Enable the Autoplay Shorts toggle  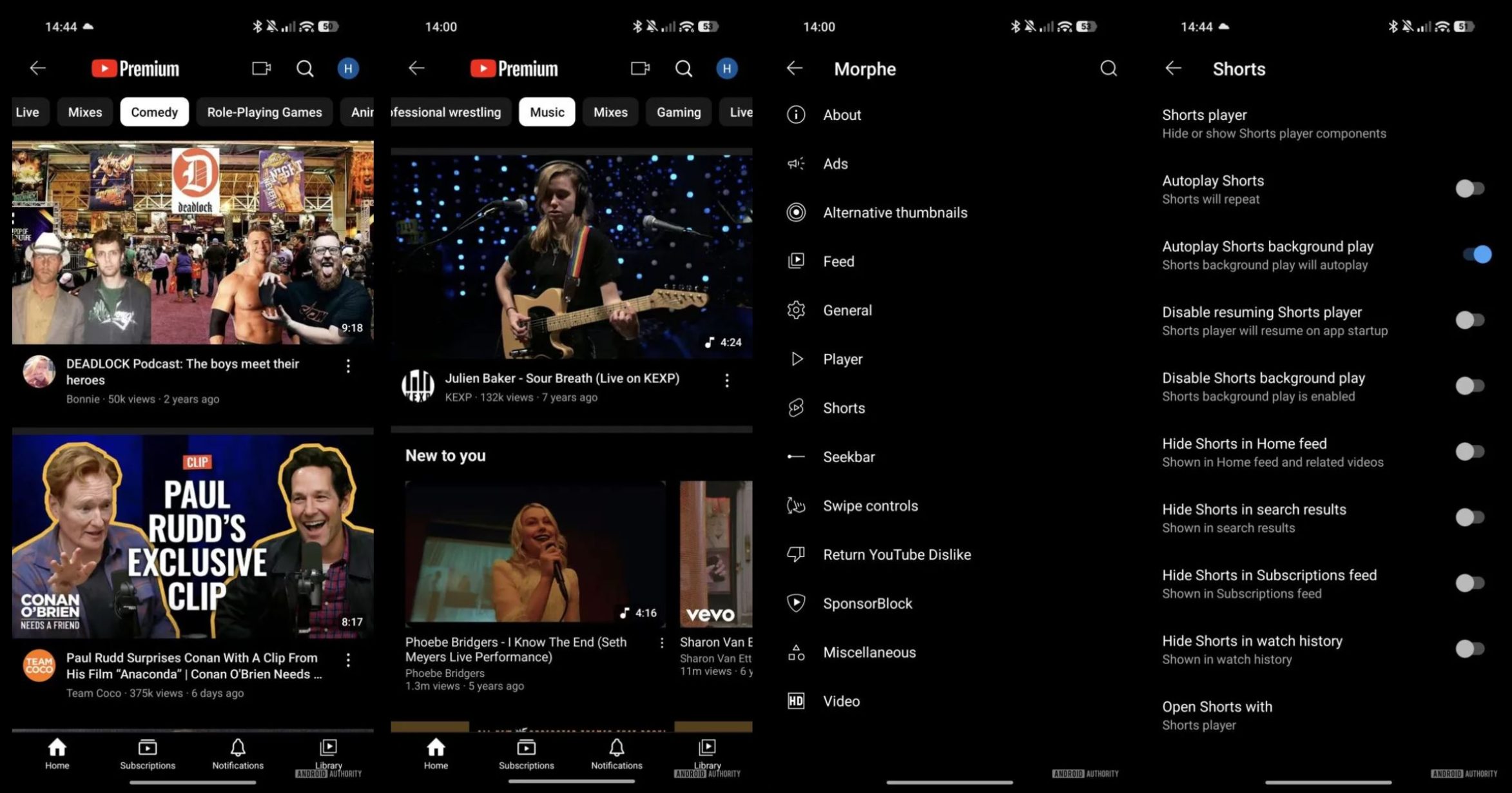[x=1469, y=189]
